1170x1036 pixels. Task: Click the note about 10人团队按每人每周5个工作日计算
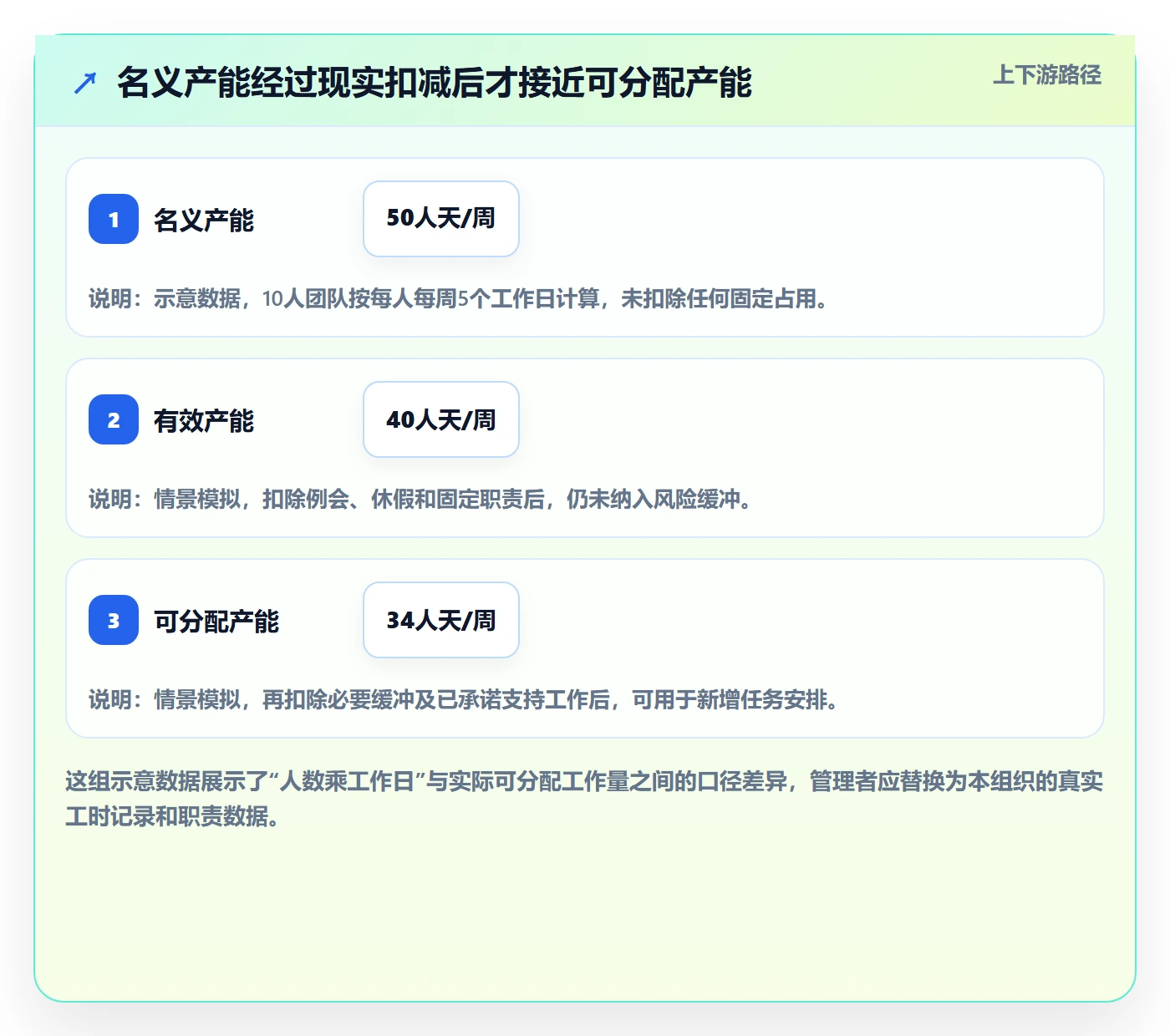[459, 298]
